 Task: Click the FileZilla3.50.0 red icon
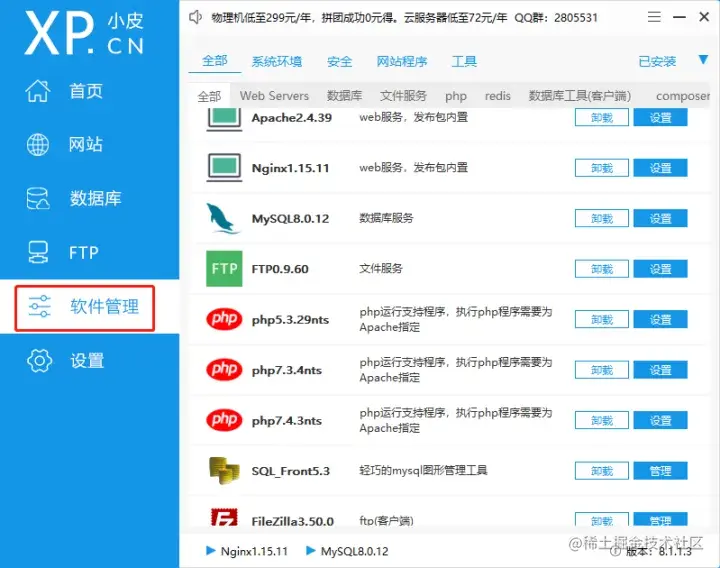pos(224,517)
